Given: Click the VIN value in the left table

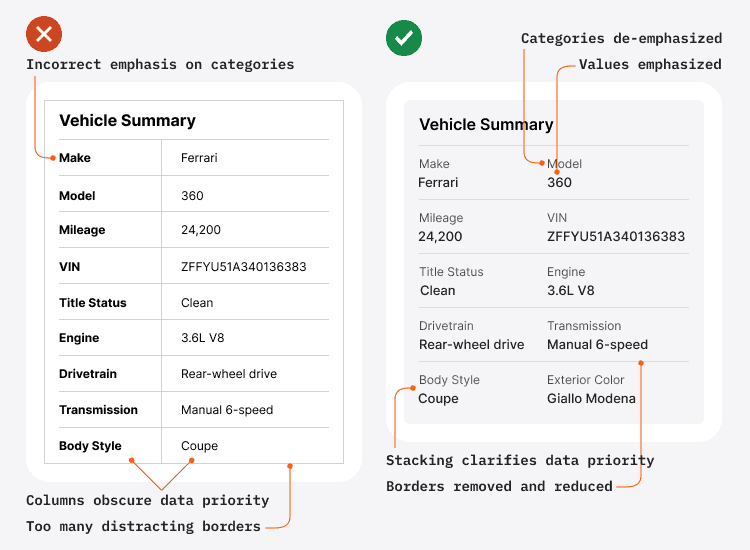Looking at the screenshot, I should pyautogui.click(x=243, y=267).
